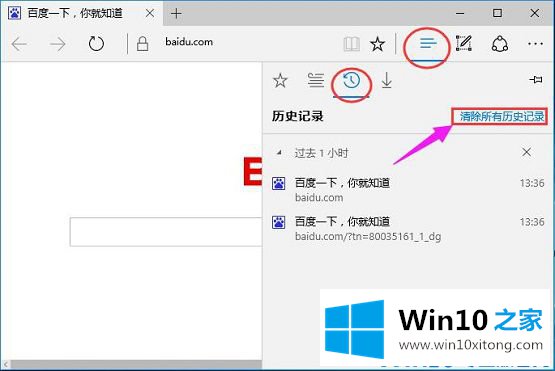555x371 pixels.
Task: Click the baidu.com address bar text
Action: [189, 42]
